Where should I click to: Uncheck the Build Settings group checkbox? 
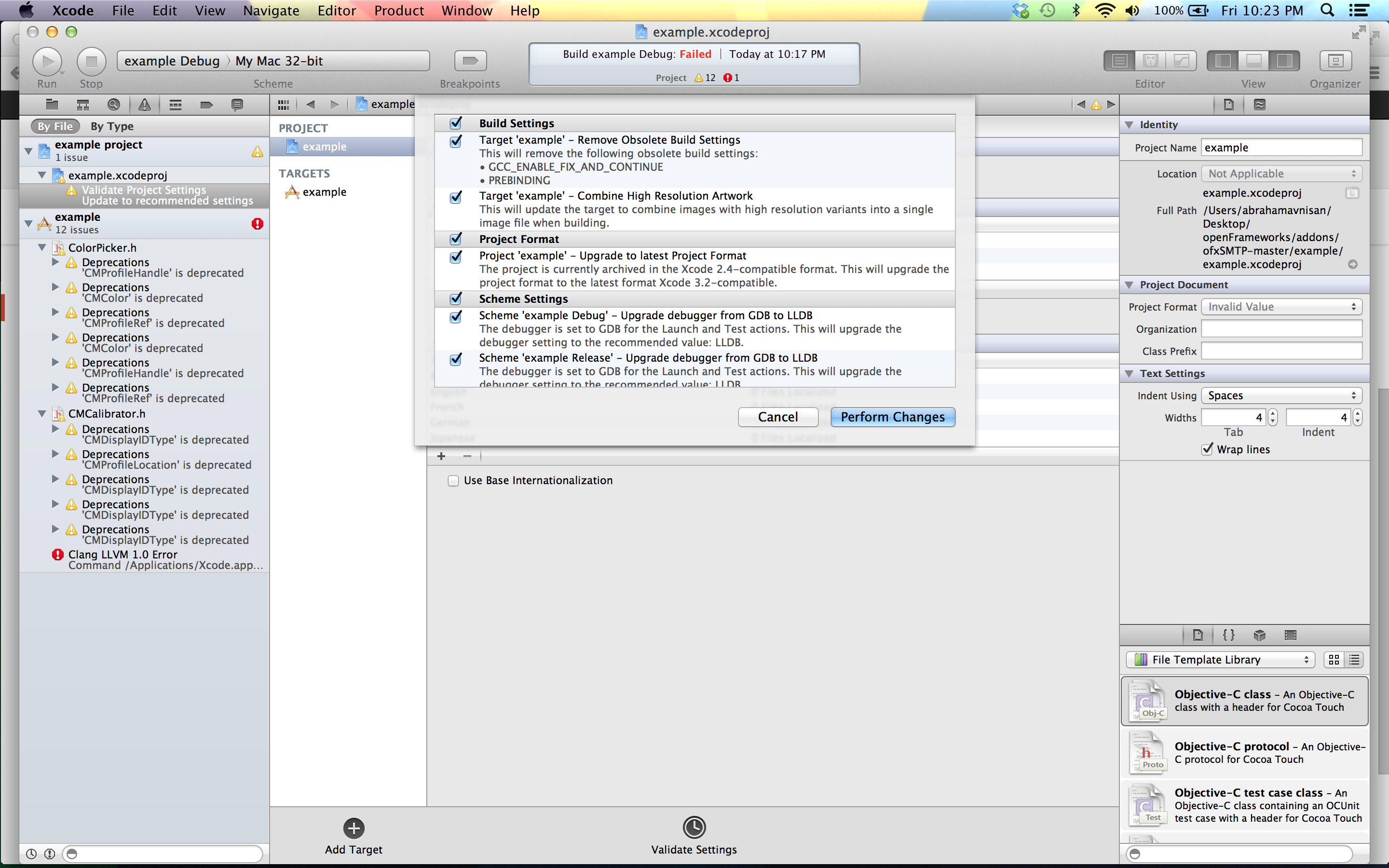(x=456, y=123)
